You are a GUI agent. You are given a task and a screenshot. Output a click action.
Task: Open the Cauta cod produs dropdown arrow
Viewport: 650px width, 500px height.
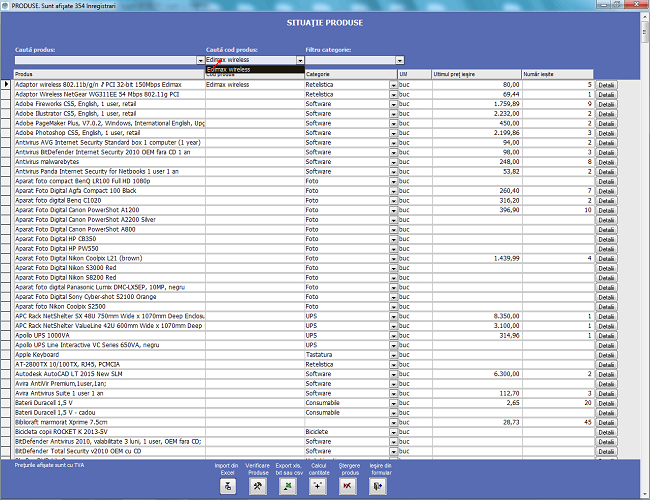coord(300,61)
